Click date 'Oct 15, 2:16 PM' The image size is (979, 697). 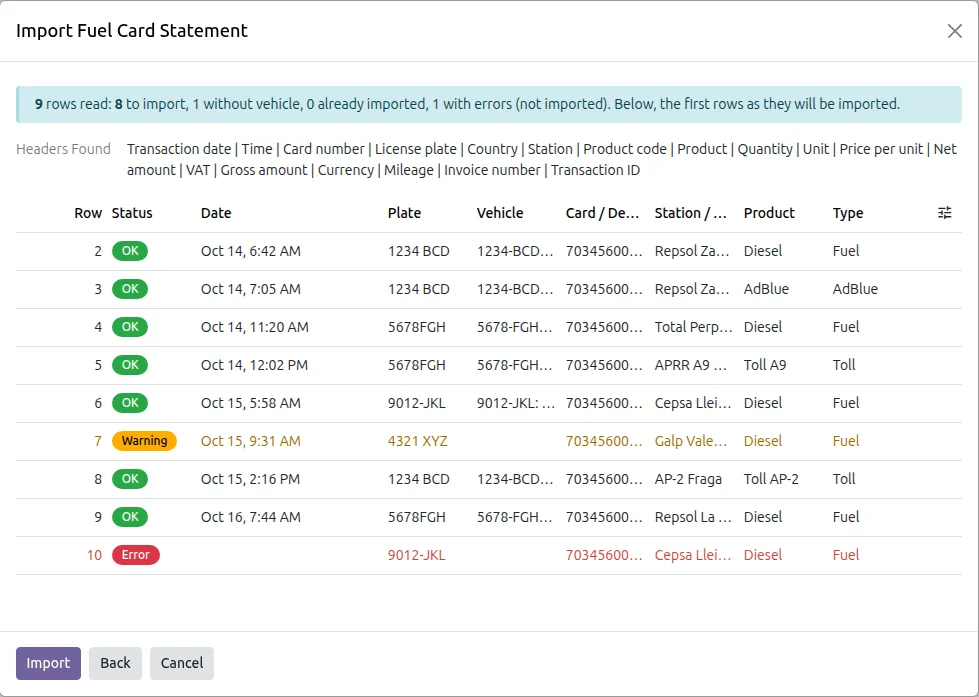click(250, 479)
